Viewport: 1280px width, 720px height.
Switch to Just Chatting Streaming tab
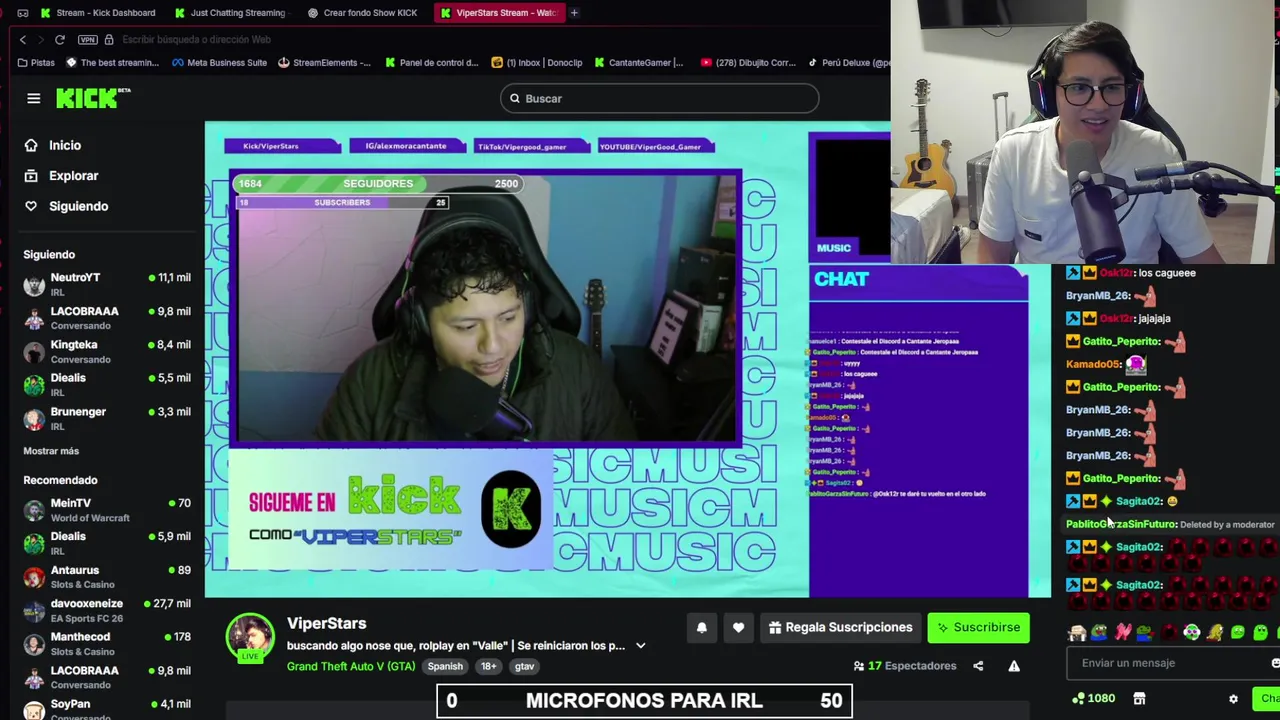230,12
